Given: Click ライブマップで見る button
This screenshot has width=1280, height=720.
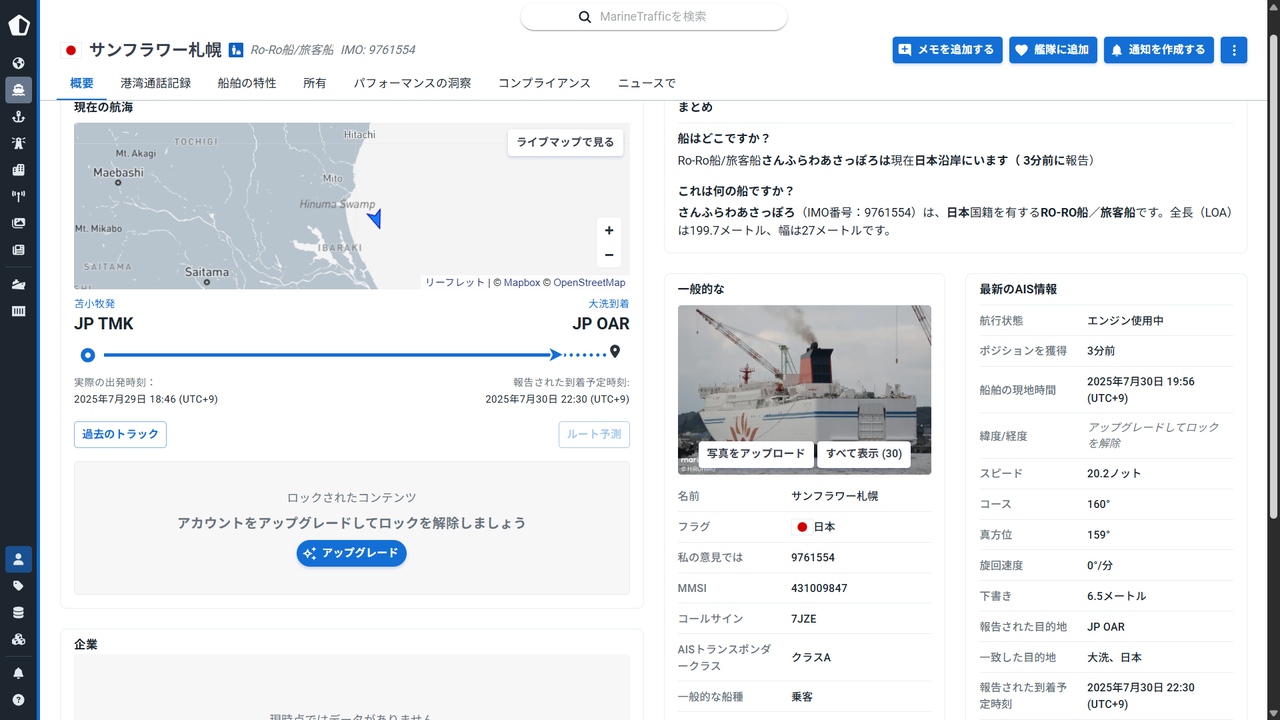Looking at the screenshot, I should click(x=565, y=143).
